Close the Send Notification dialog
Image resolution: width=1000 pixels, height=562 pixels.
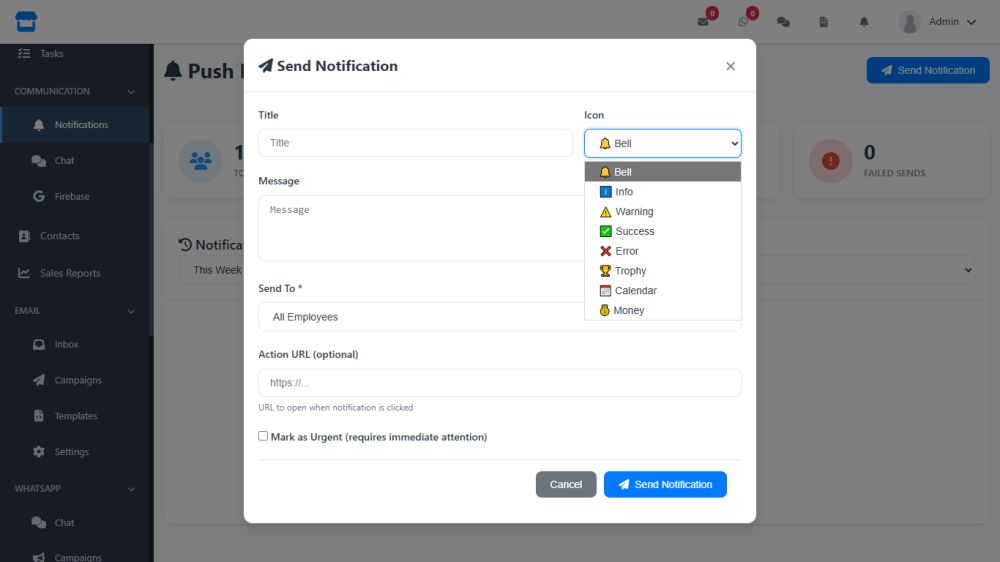(730, 66)
